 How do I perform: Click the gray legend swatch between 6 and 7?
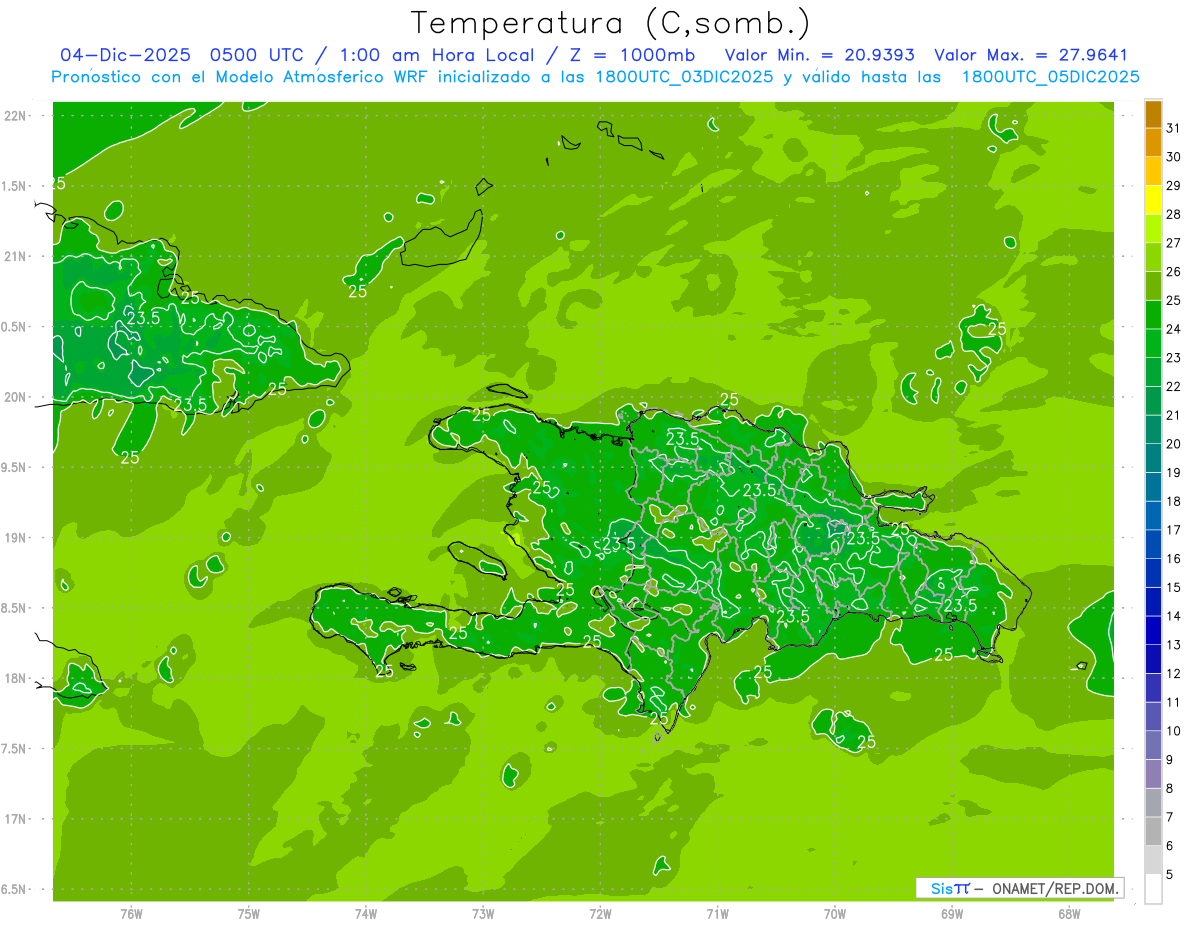point(1153,832)
